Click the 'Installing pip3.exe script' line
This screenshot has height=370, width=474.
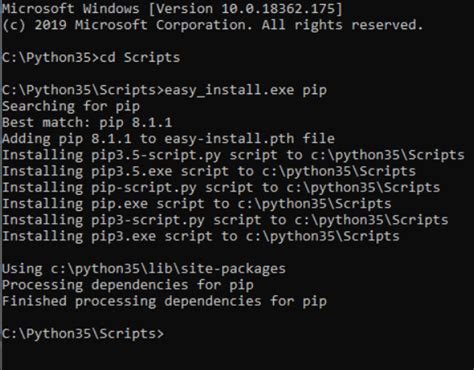click(x=201, y=236)
